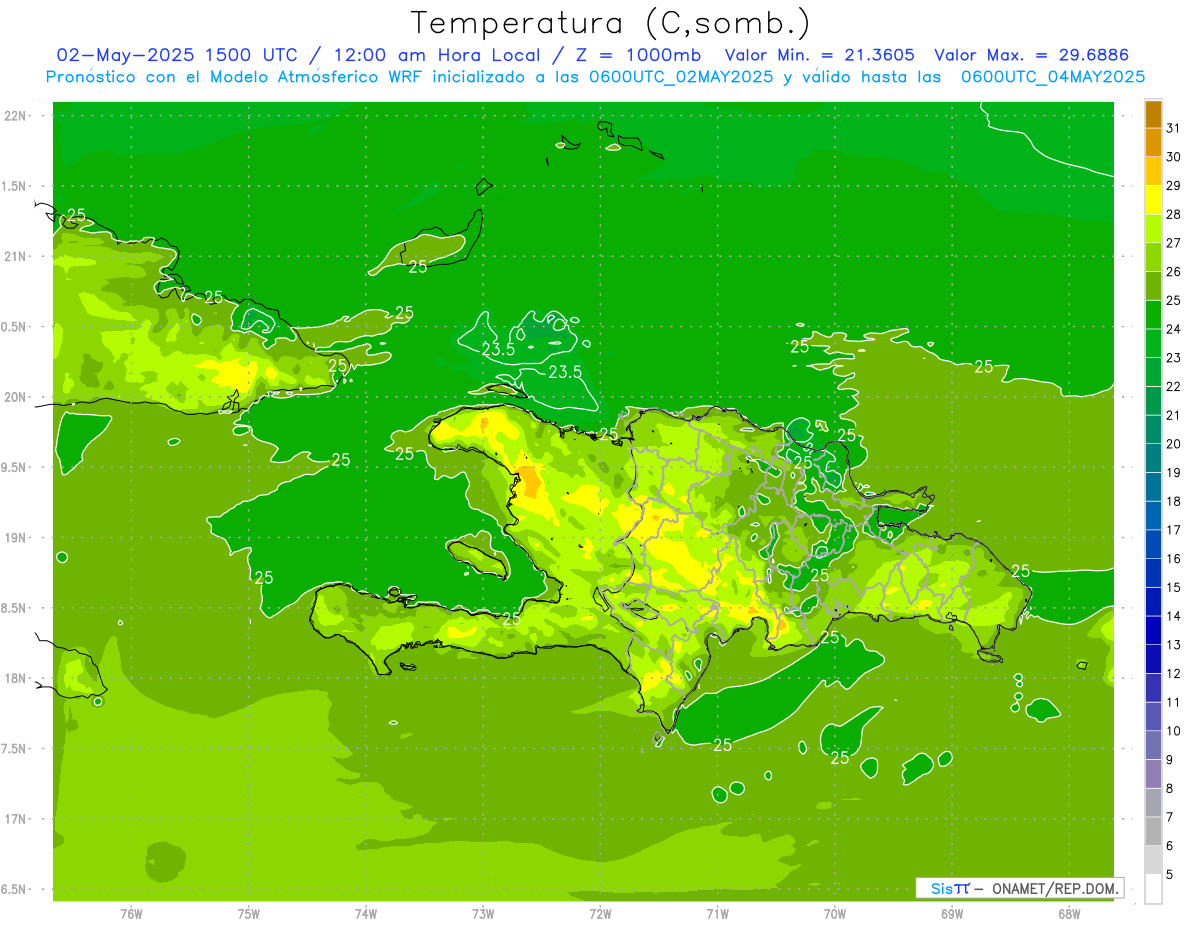Click the 22N latitude axis label
The image size is (1200, 927).
click(x=16, y=116)
